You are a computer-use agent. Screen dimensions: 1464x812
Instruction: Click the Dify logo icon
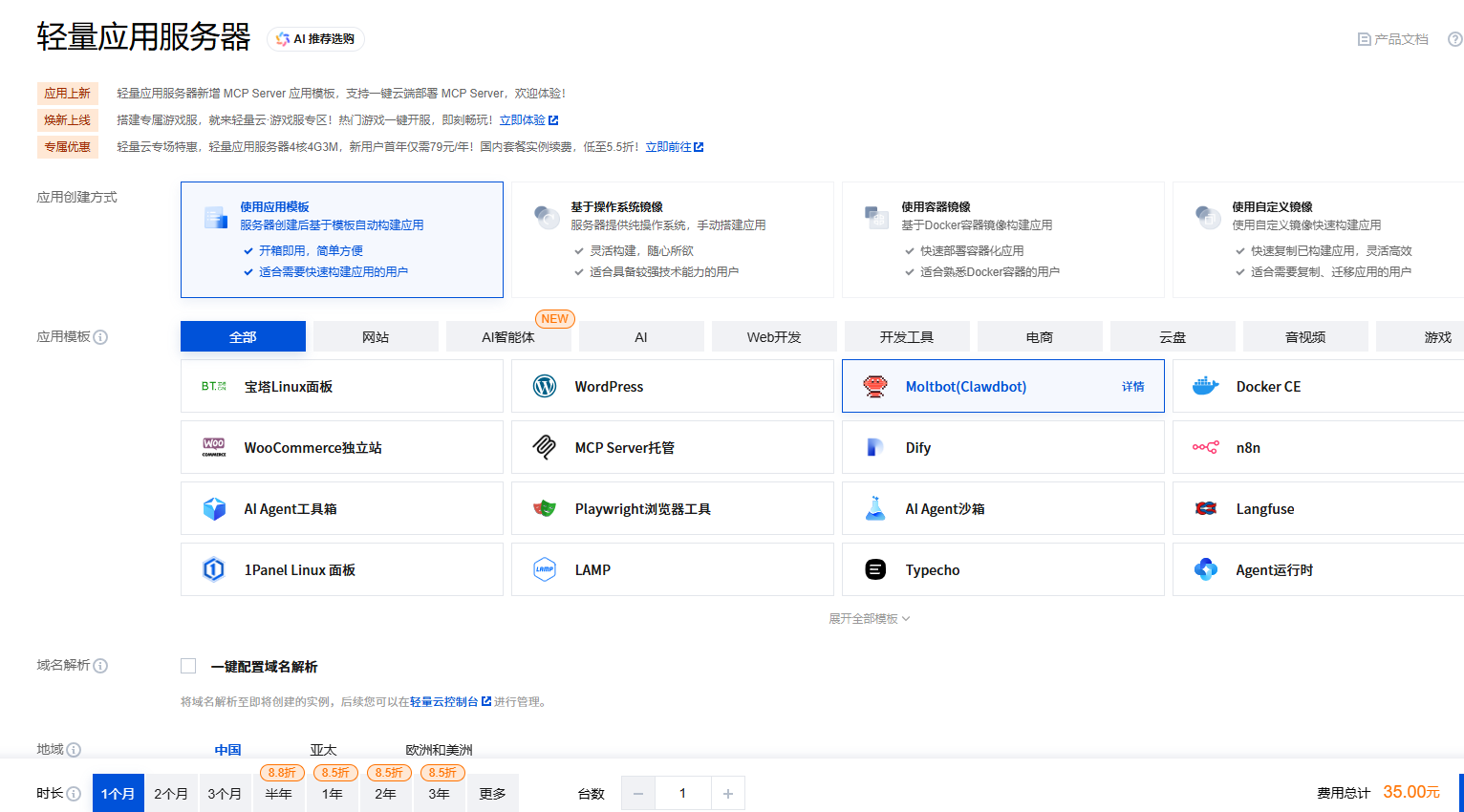[875, 448]
